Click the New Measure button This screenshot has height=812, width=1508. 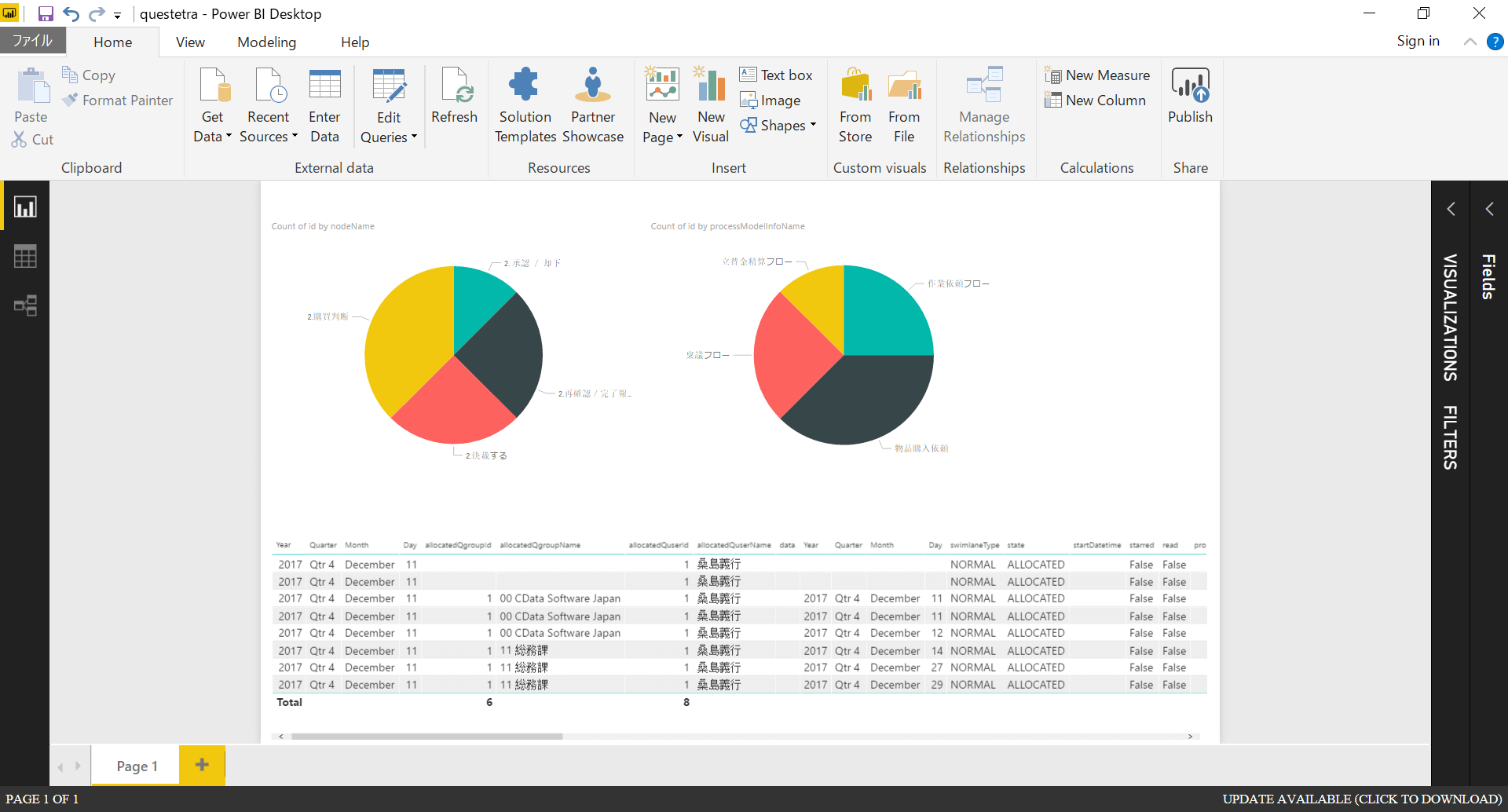point(1098,75)
